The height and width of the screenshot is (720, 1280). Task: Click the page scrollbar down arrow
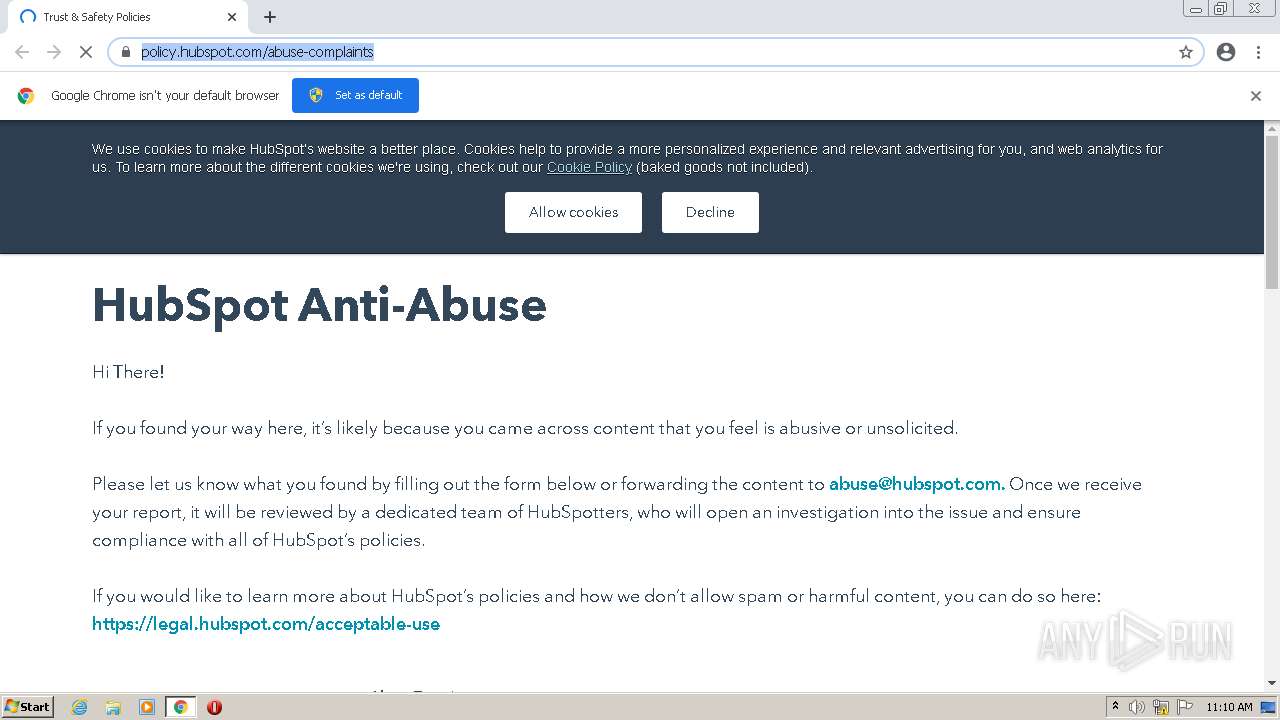tap(1272, 683)
